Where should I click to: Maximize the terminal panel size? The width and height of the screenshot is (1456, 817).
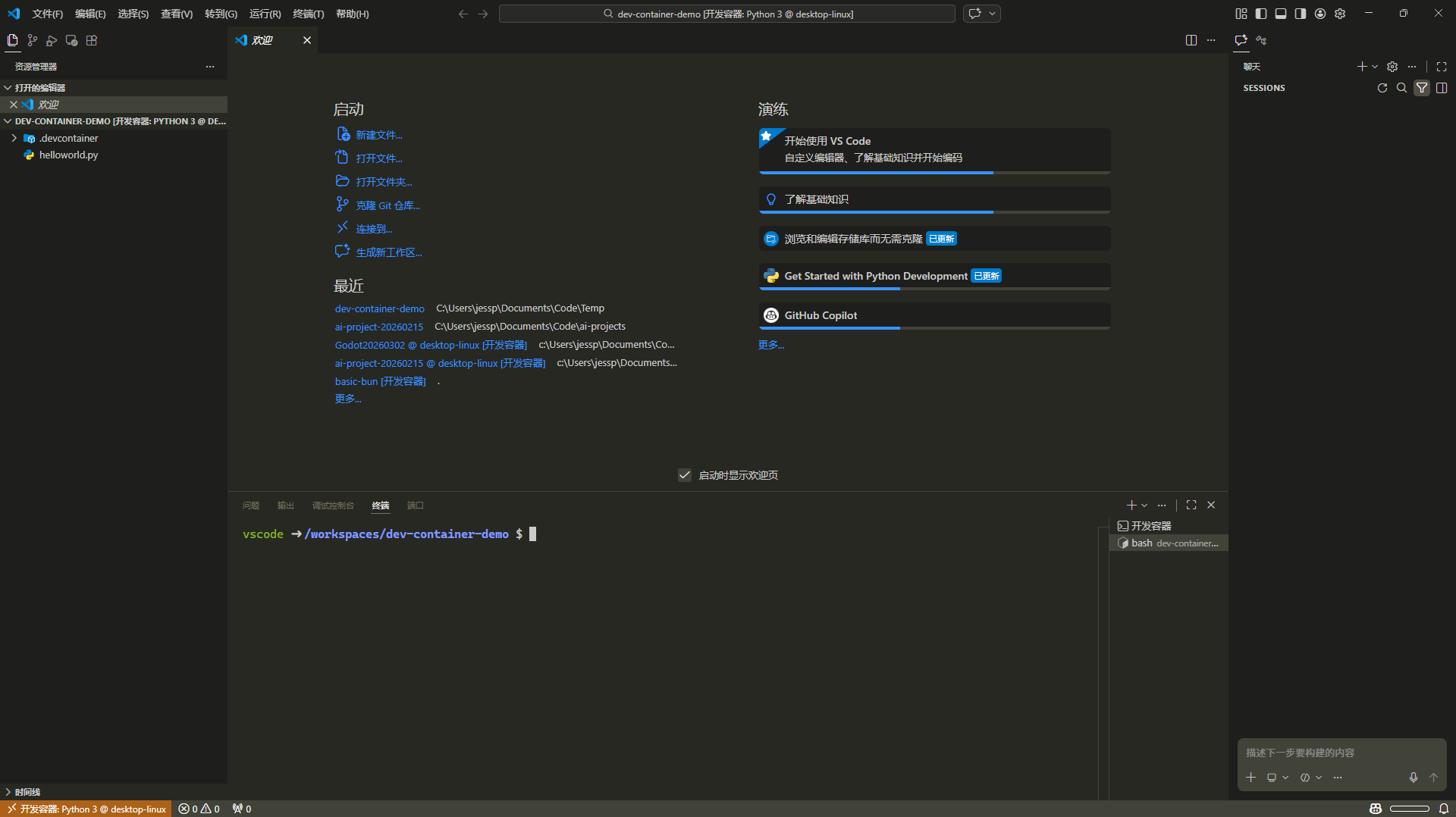pos(1191,505)
